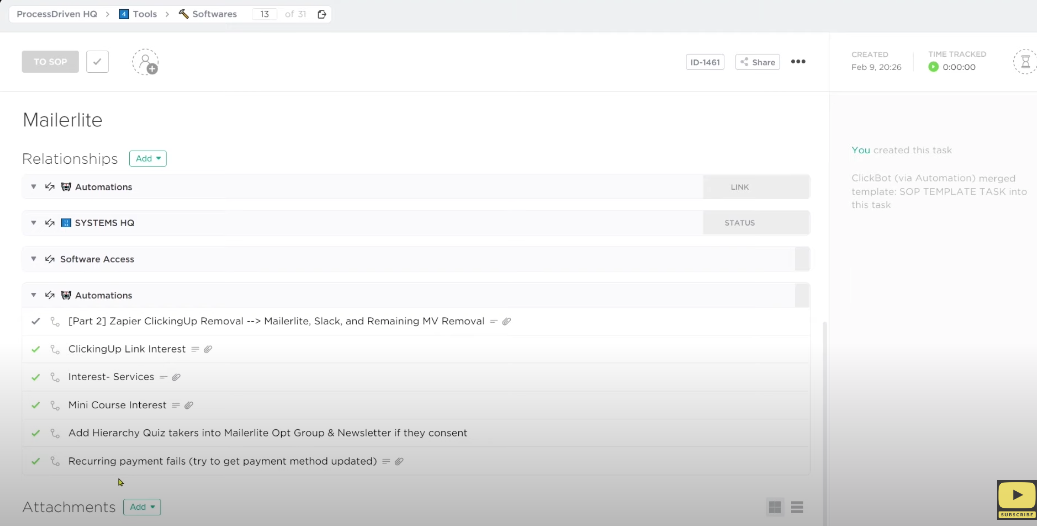Collapse the first Automations relationship section

click(33, 187)
